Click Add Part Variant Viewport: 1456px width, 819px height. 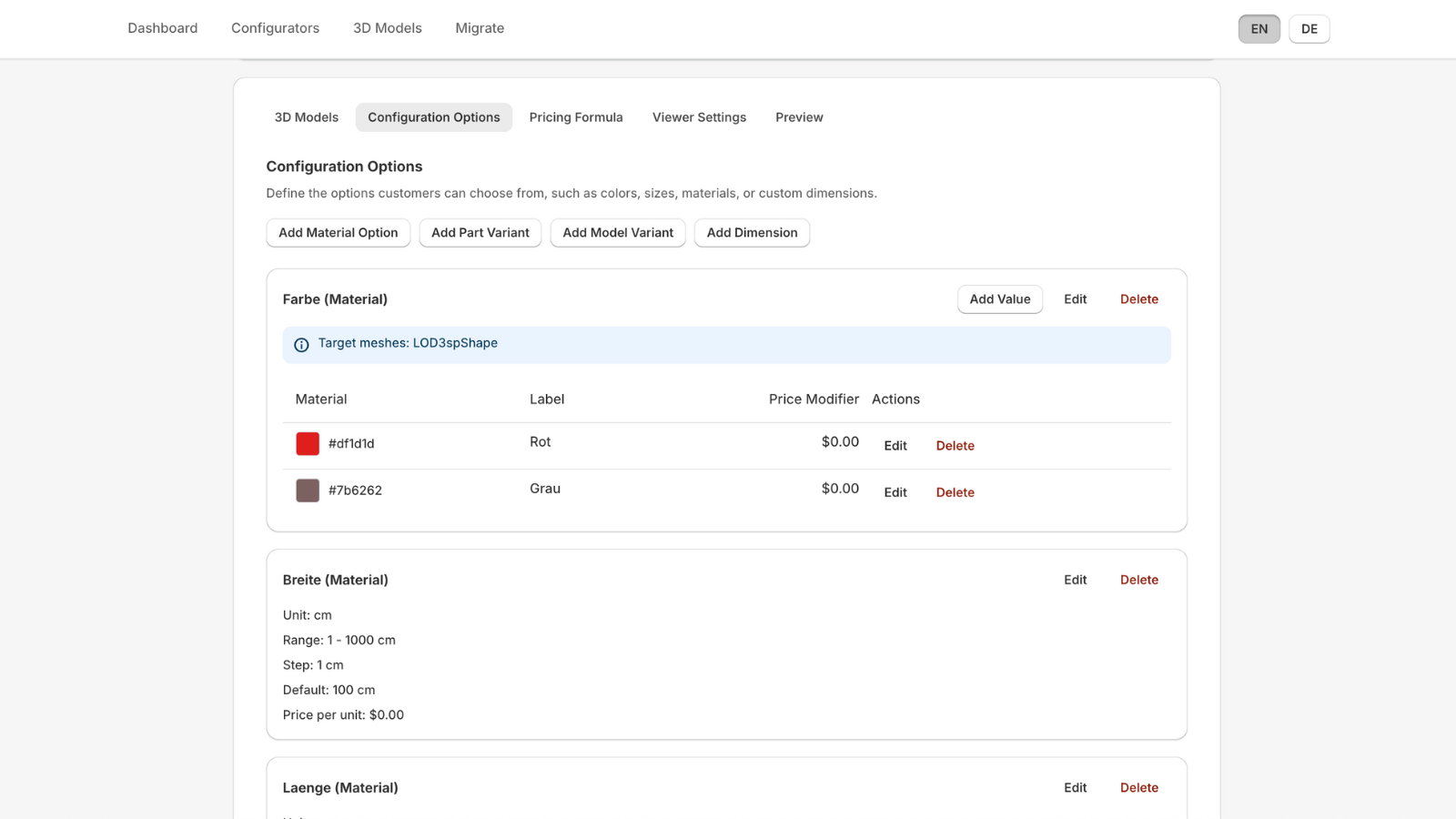pos(480,233)
